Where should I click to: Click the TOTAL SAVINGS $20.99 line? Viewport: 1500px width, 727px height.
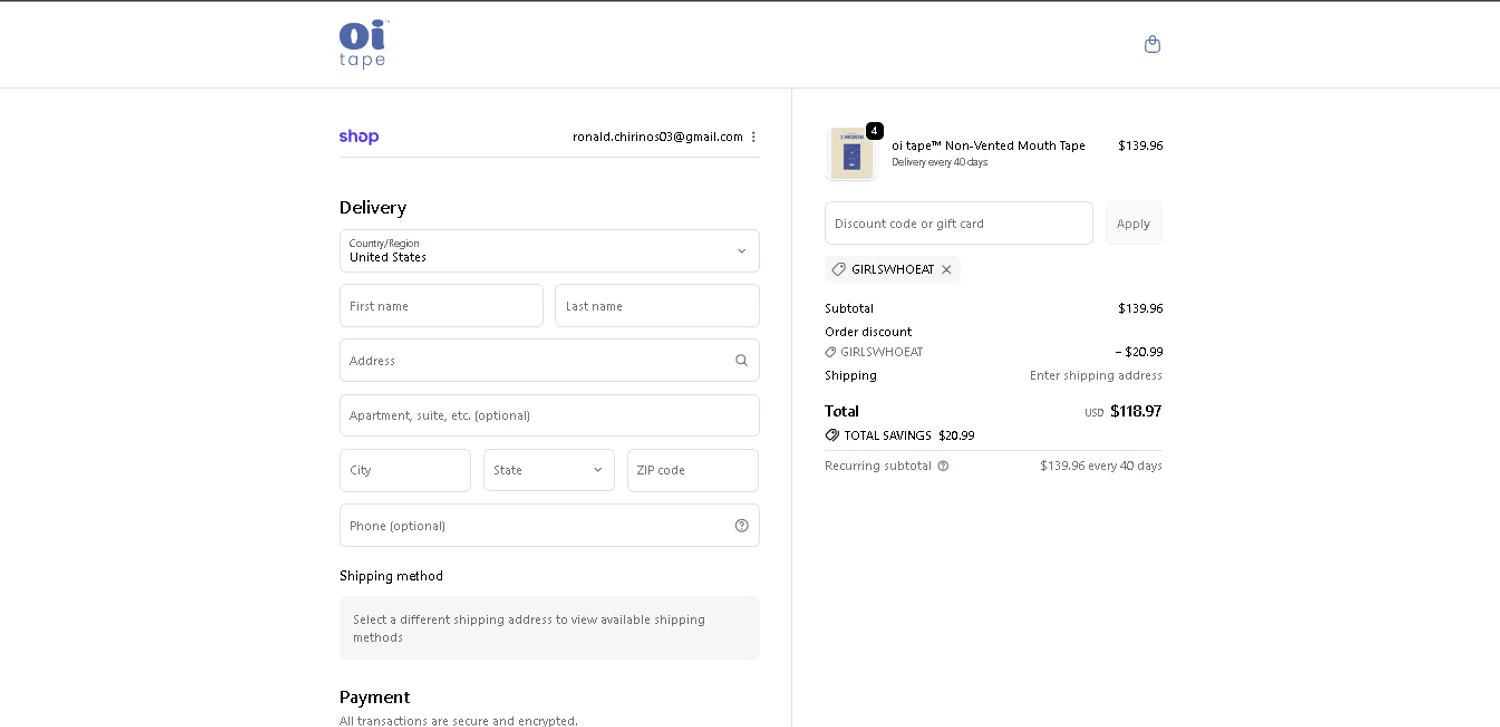[900, 435]
